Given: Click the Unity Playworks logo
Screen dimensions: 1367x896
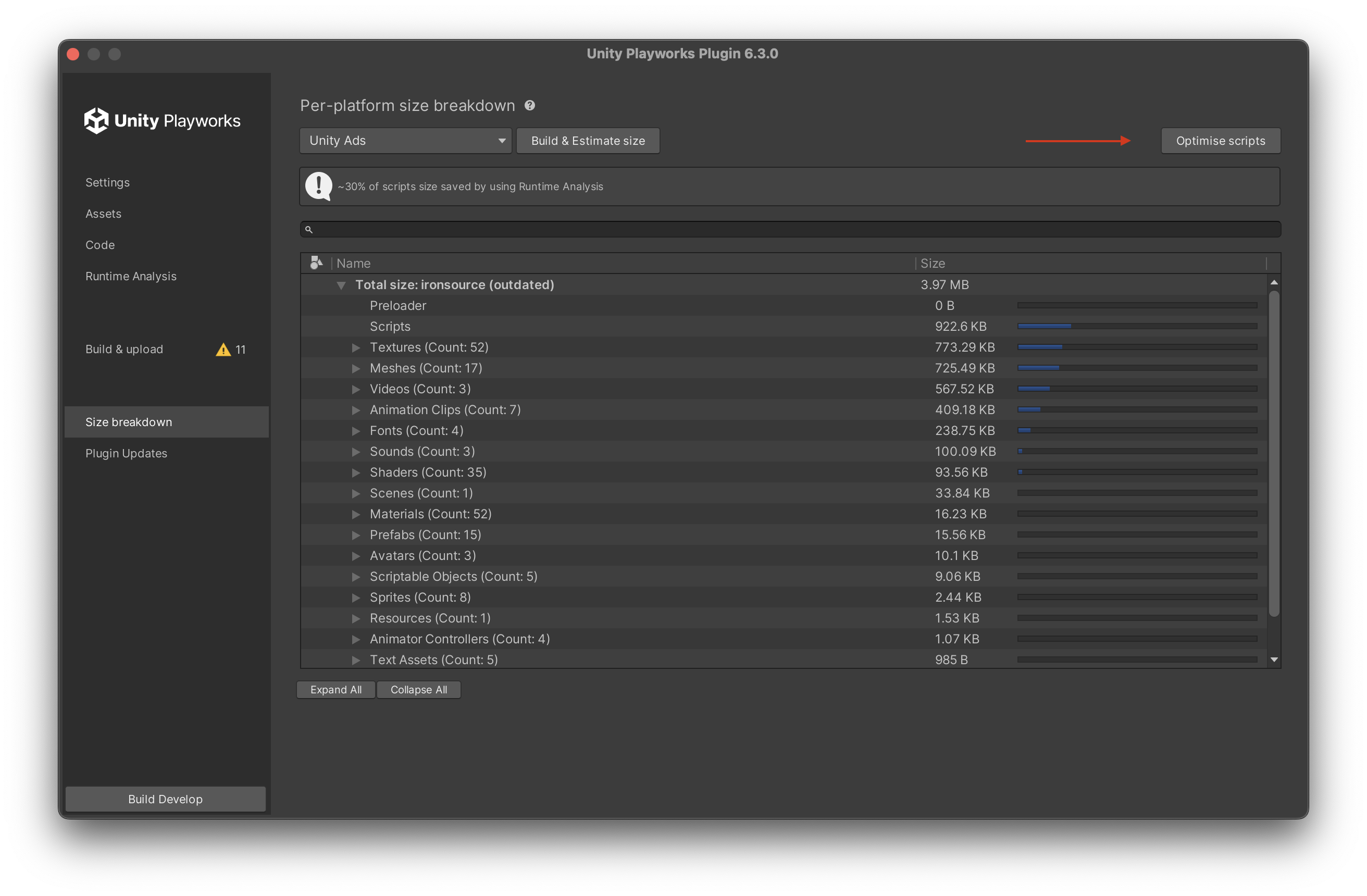Looking at the screenshot, I should [x=163, y=121].
